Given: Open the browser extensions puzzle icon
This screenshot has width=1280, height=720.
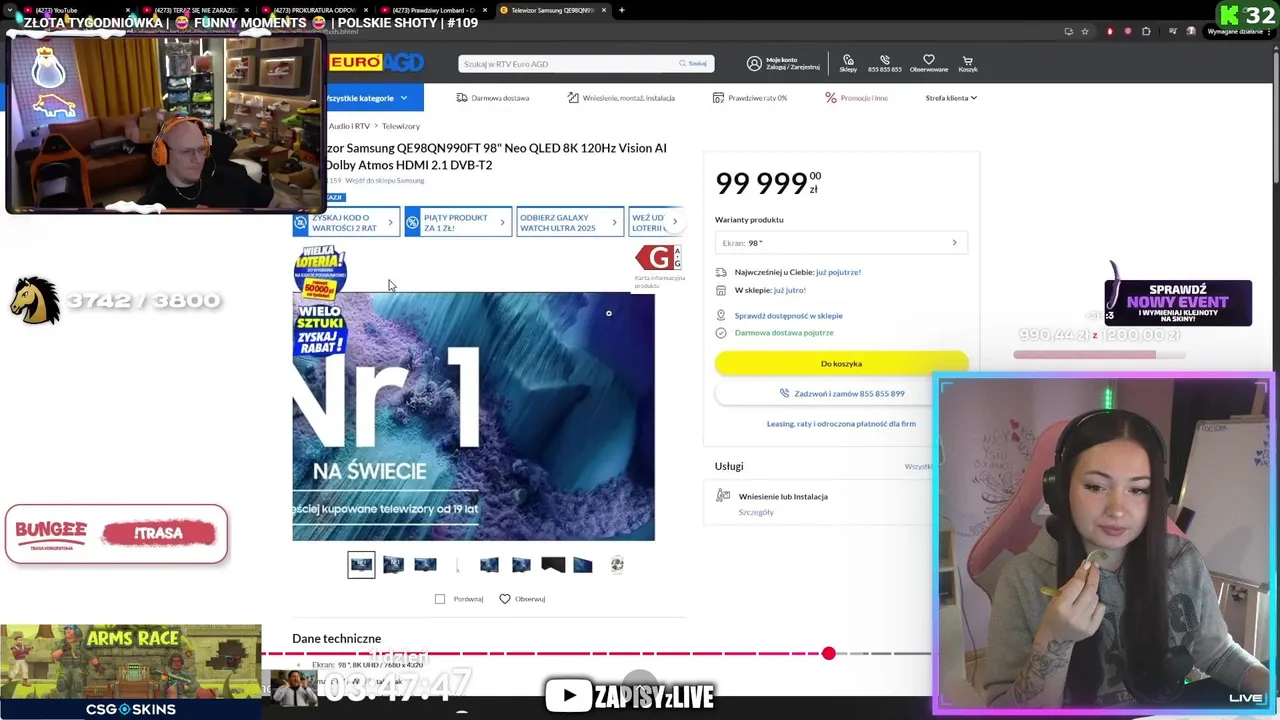Looking at the screenshot, I should tap(1146, 31).
